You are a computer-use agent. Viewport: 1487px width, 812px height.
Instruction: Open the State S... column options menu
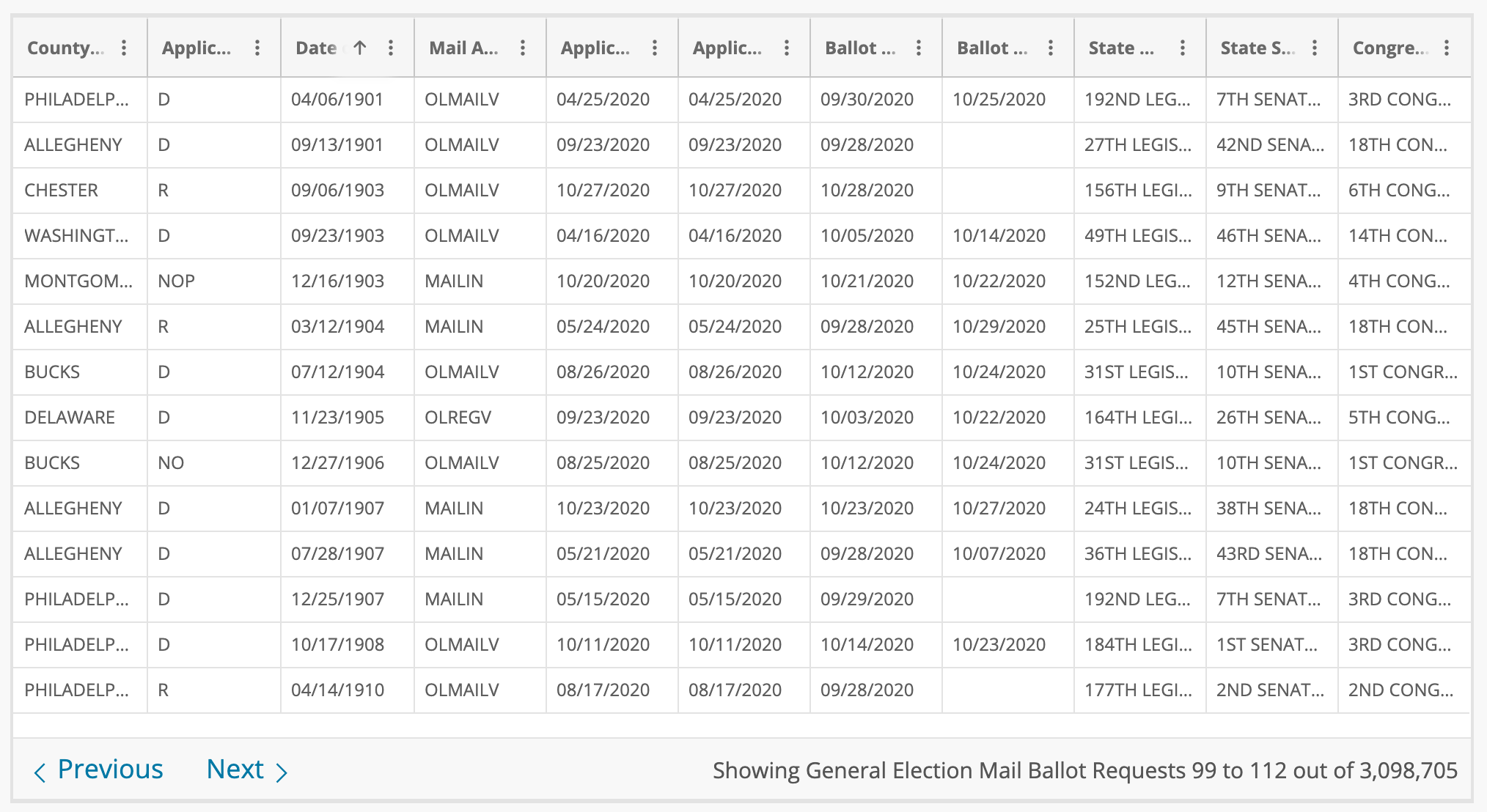[x=1315, y=48]
